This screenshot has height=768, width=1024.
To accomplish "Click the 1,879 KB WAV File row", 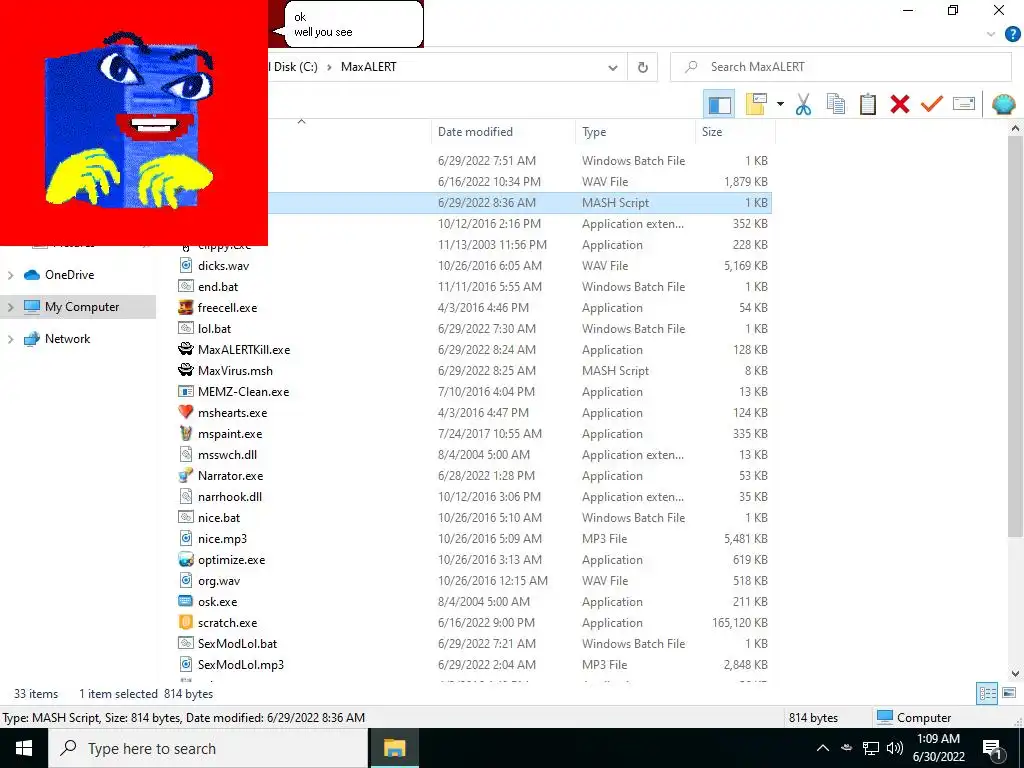I will 519,182.
